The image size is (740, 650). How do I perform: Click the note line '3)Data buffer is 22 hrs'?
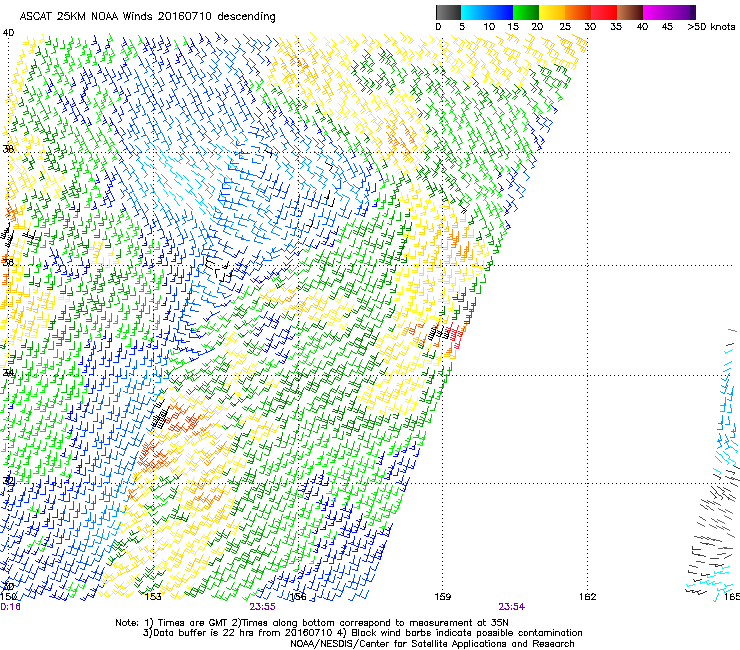point(362,633)
